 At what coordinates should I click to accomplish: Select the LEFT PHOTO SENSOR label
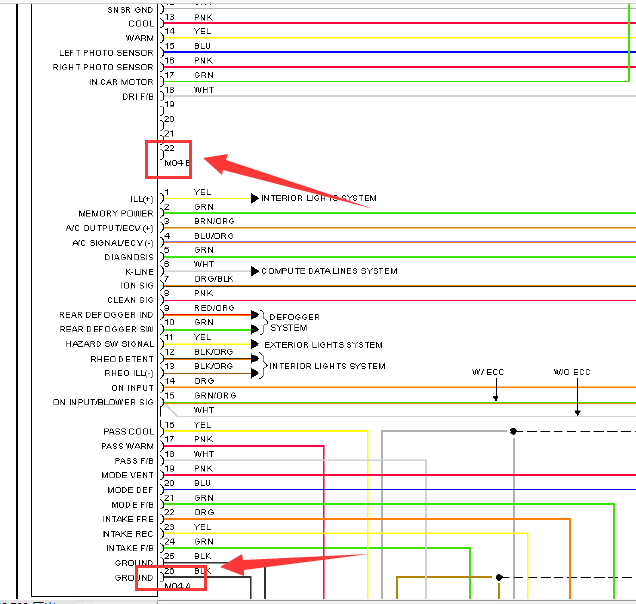point(106,53)
